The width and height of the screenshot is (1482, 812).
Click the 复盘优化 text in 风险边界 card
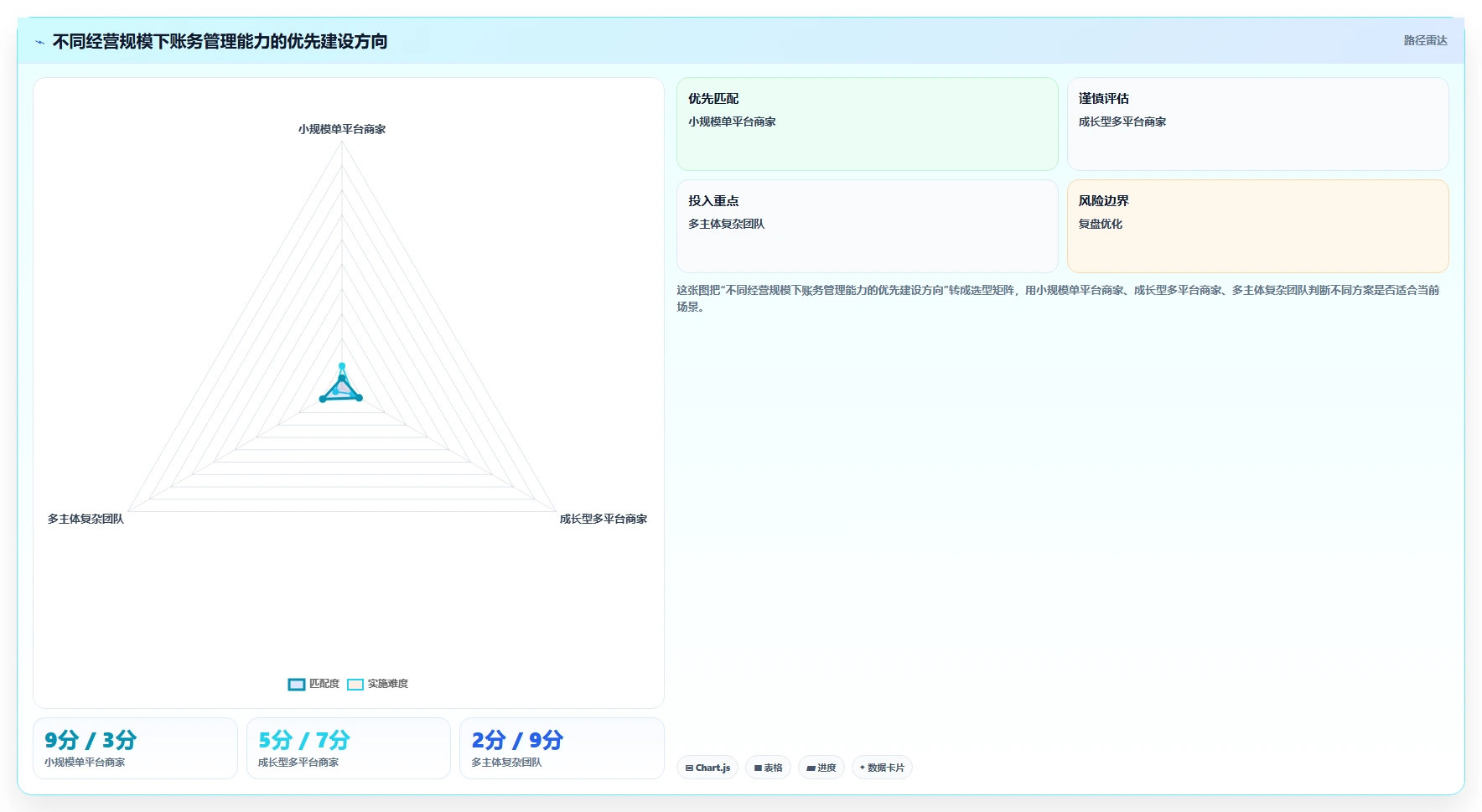1100,224
